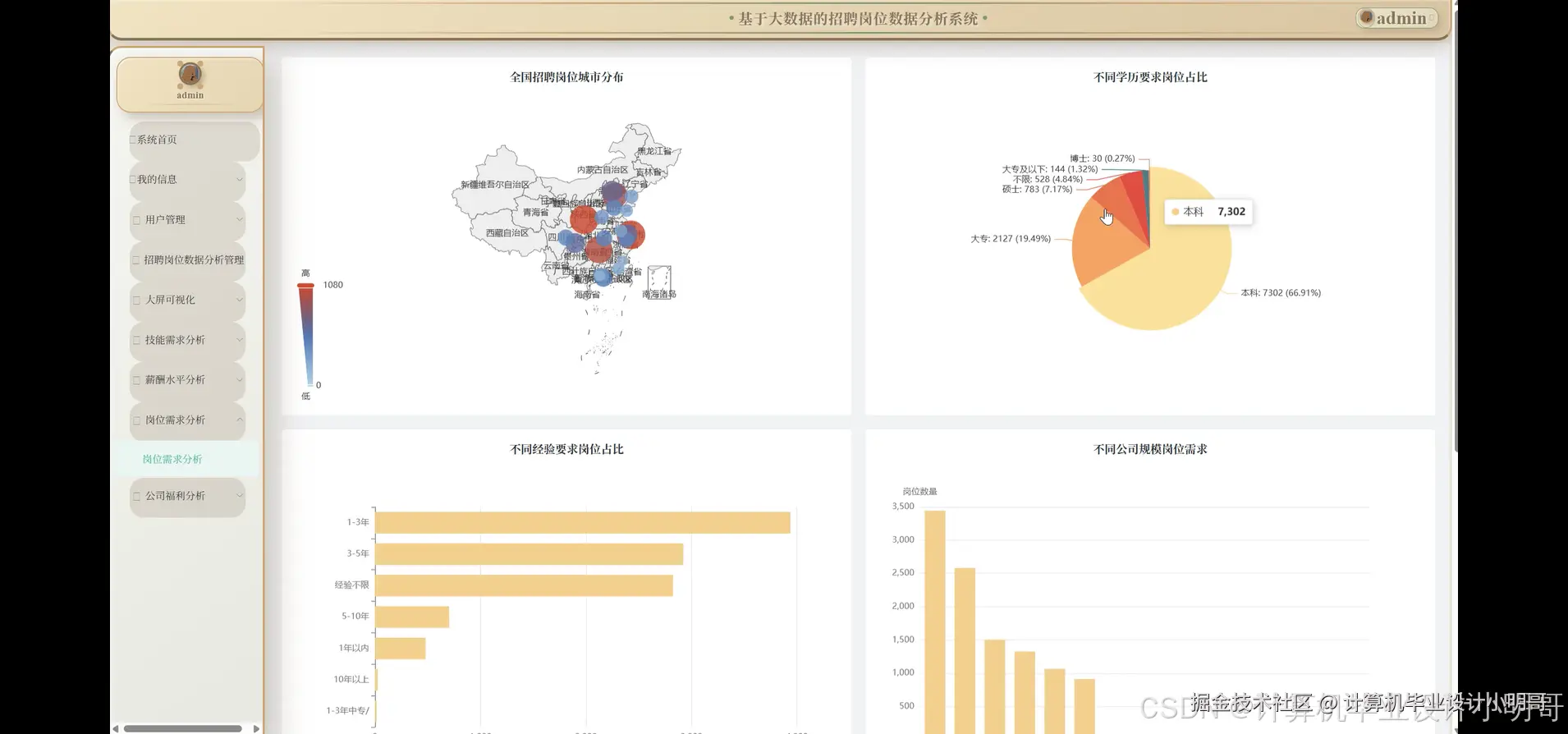Click the 本科: 7302 (66.91%) pie label
Screen dimensions: 1568x734
[x=1281, y=293]
